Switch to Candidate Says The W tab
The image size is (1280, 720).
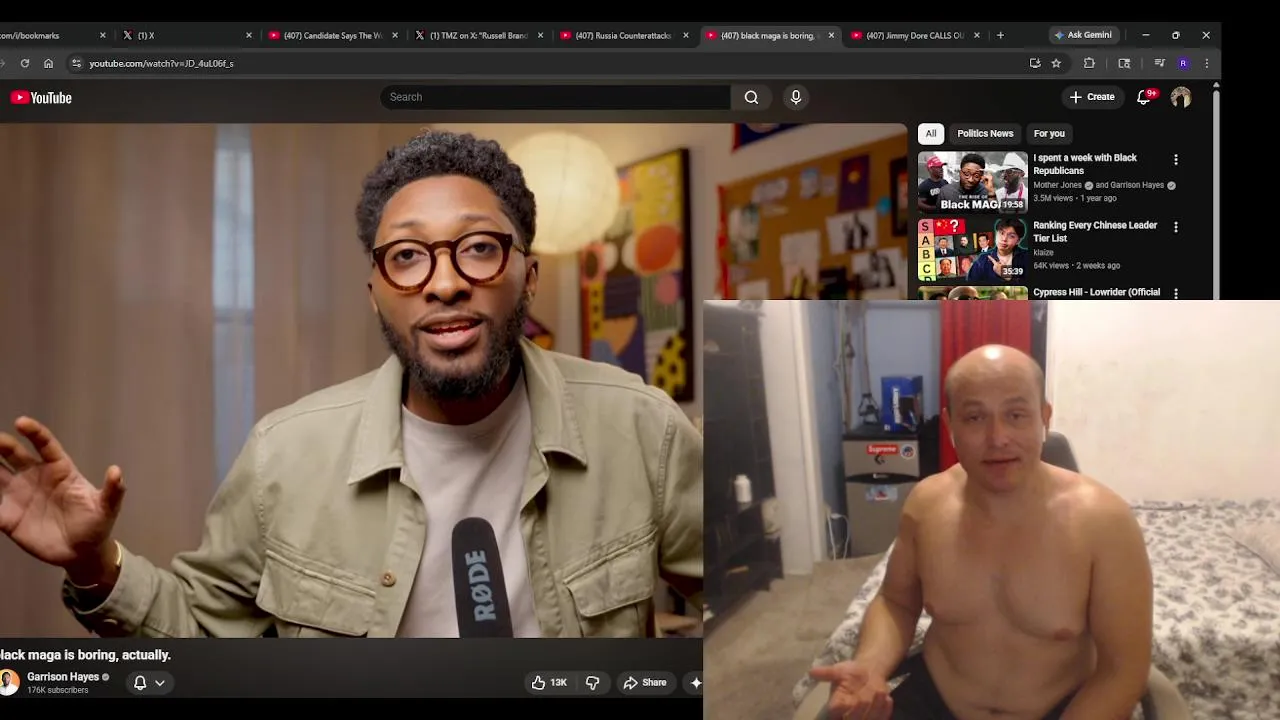[331, 35]
